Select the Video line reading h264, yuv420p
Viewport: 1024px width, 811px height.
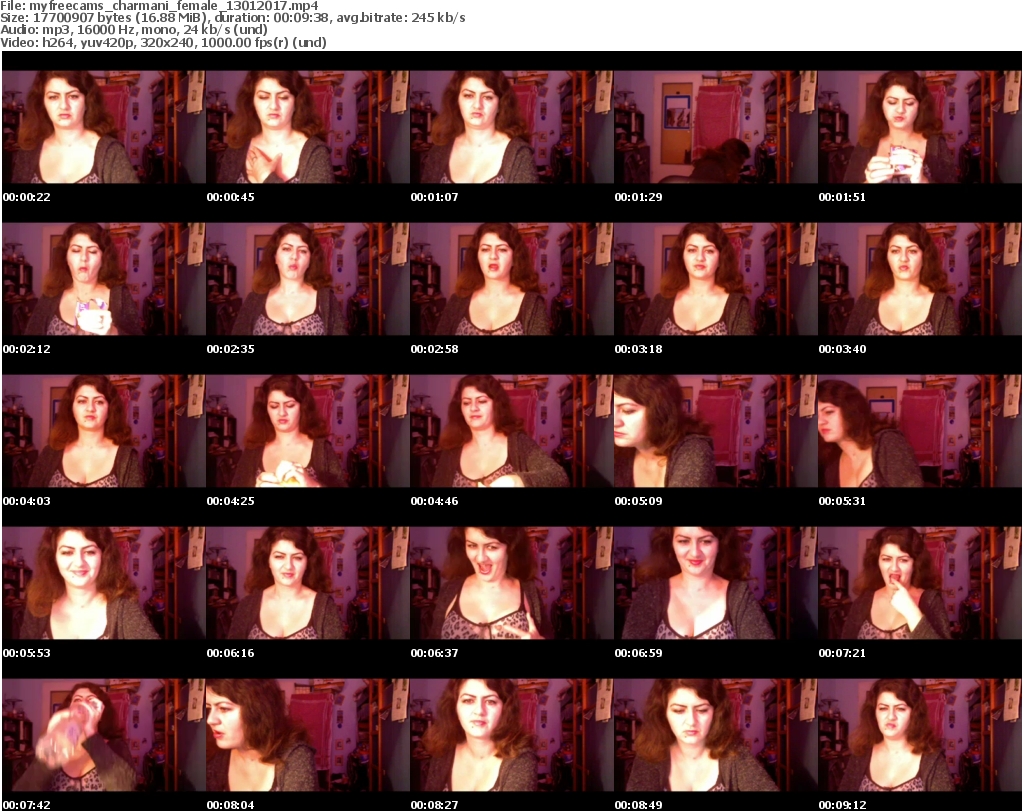click(163, 42)
